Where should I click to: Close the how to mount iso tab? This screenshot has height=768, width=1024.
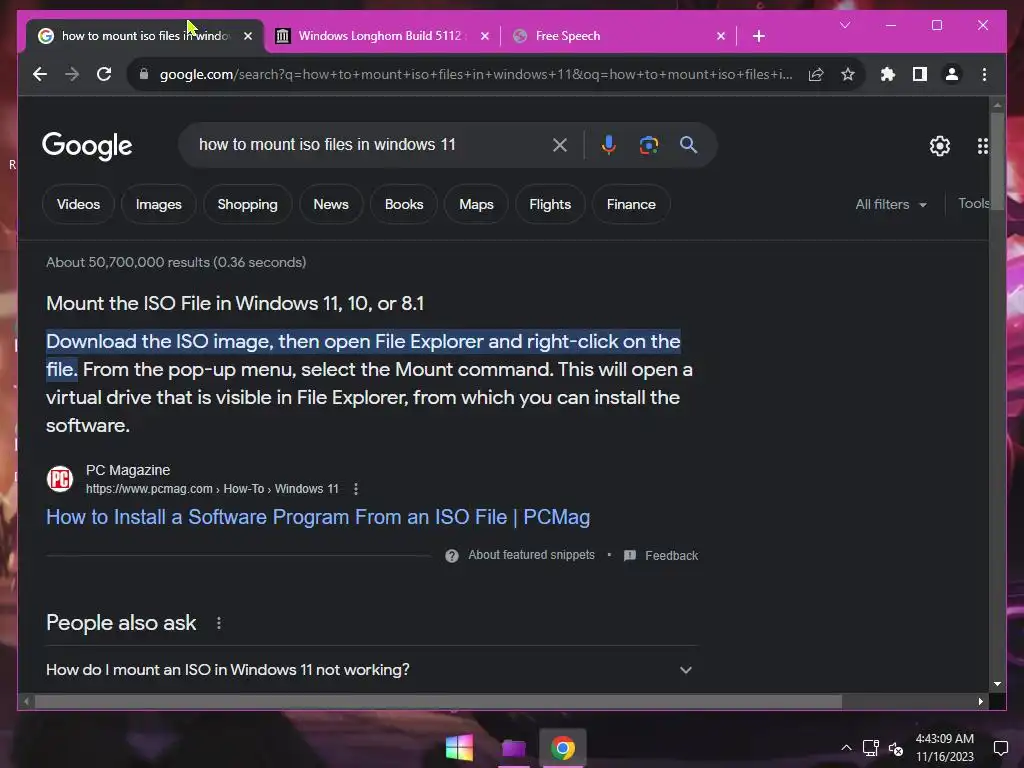click(248, 36)
